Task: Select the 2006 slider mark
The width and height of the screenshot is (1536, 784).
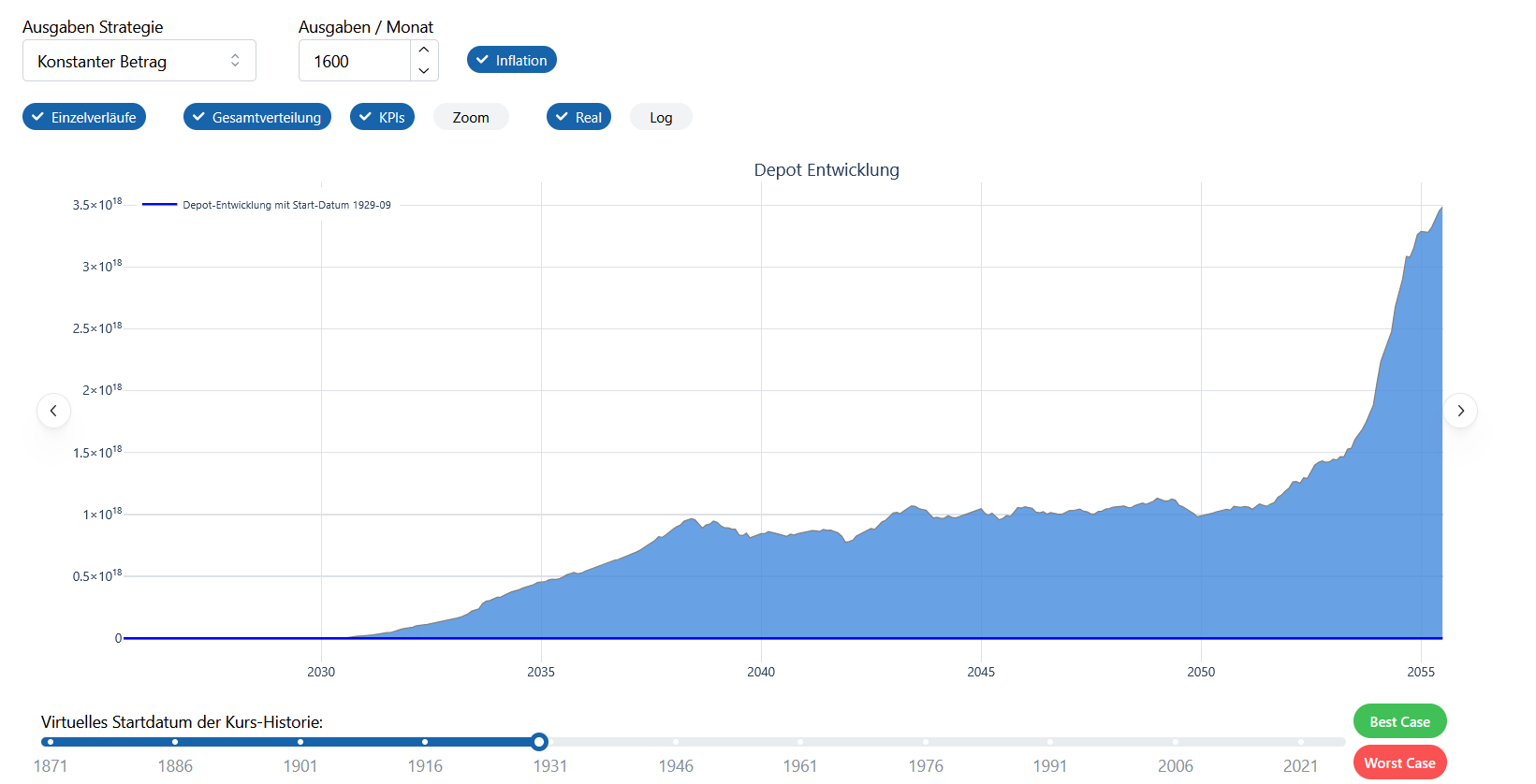Action: [1176, 742]
